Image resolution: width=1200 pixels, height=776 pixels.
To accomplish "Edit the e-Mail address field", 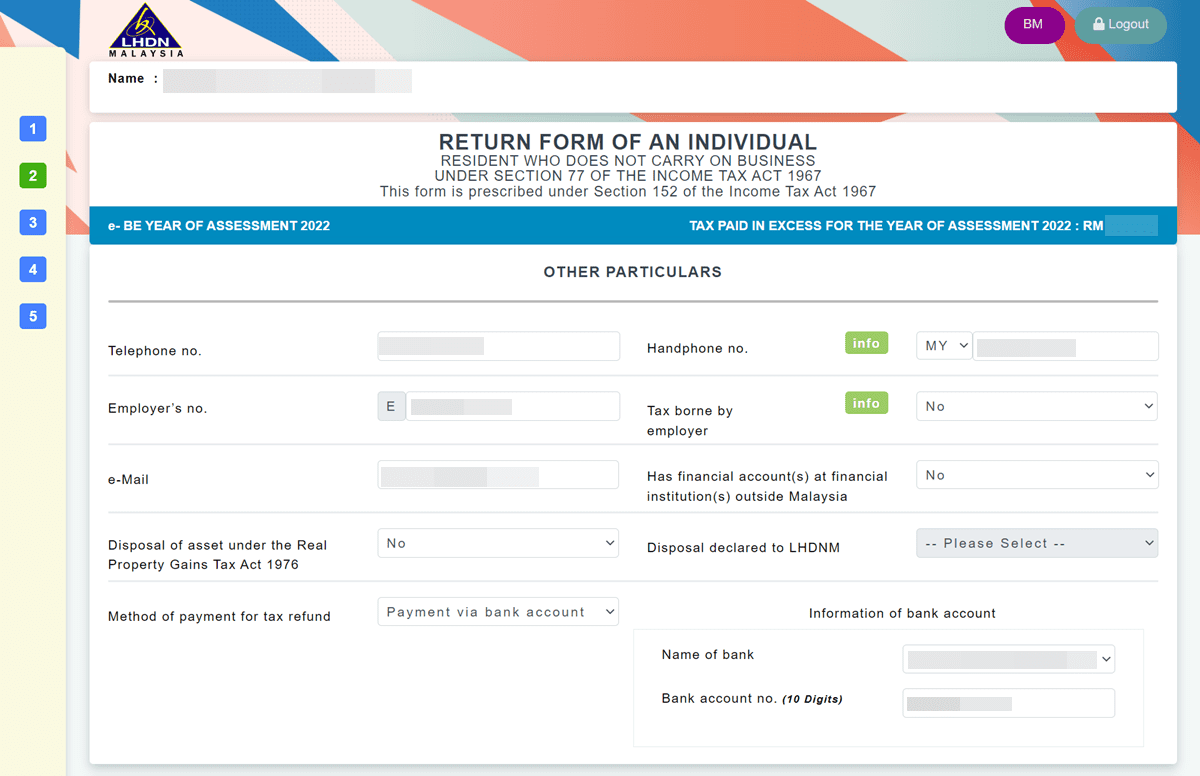I will pos(497,473).
